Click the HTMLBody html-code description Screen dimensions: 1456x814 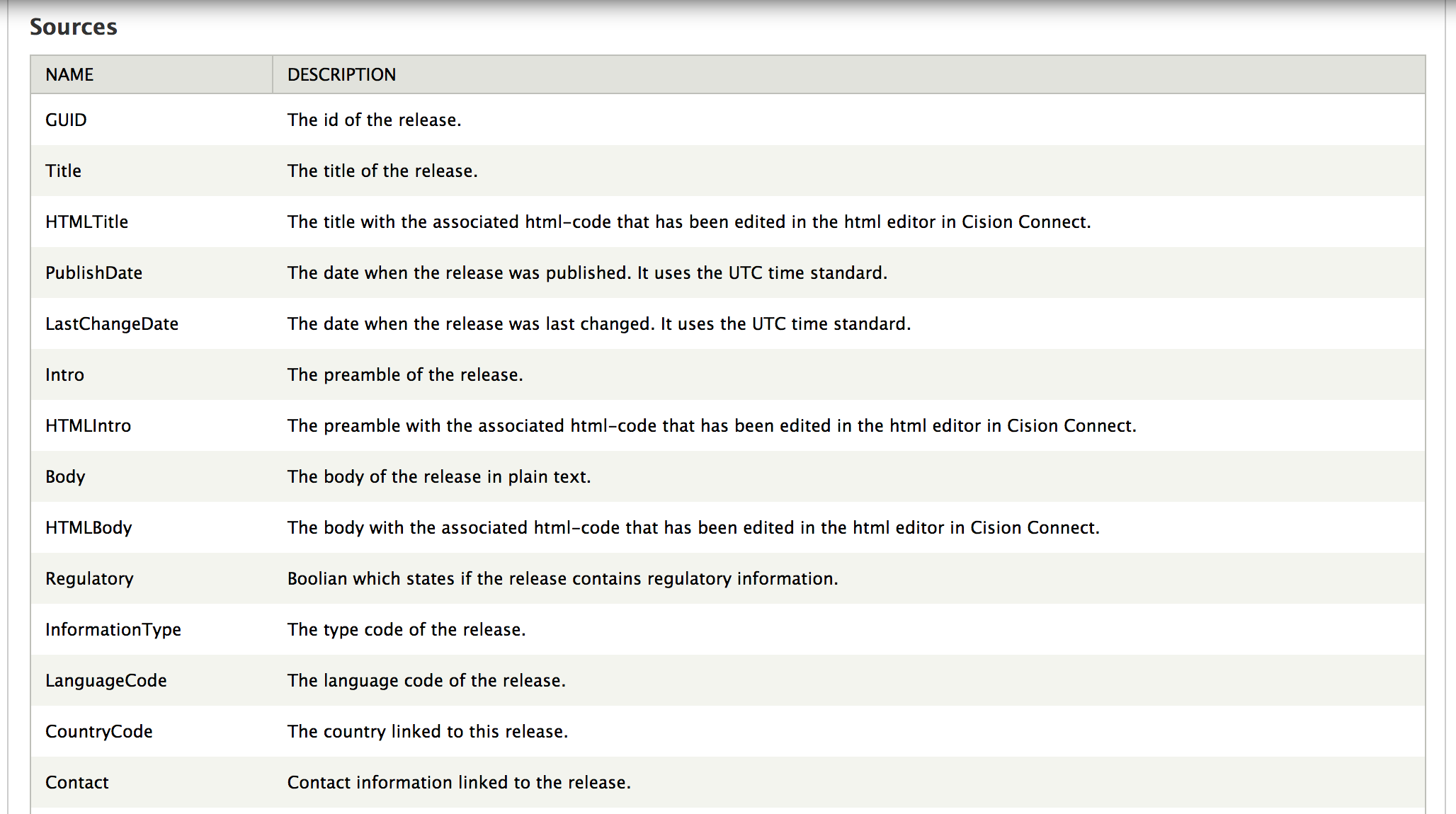pos(693,527)
